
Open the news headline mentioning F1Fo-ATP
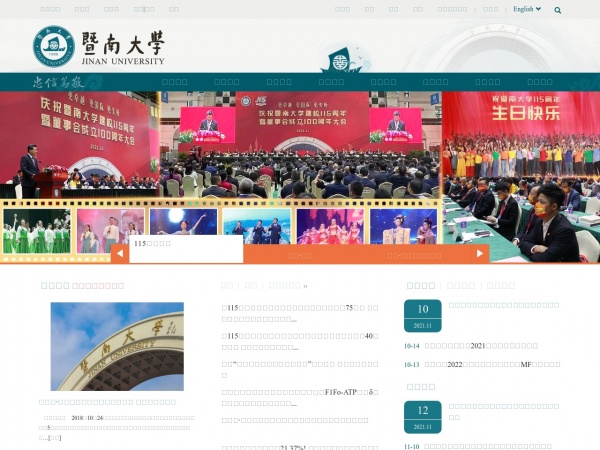coord(300,393)
